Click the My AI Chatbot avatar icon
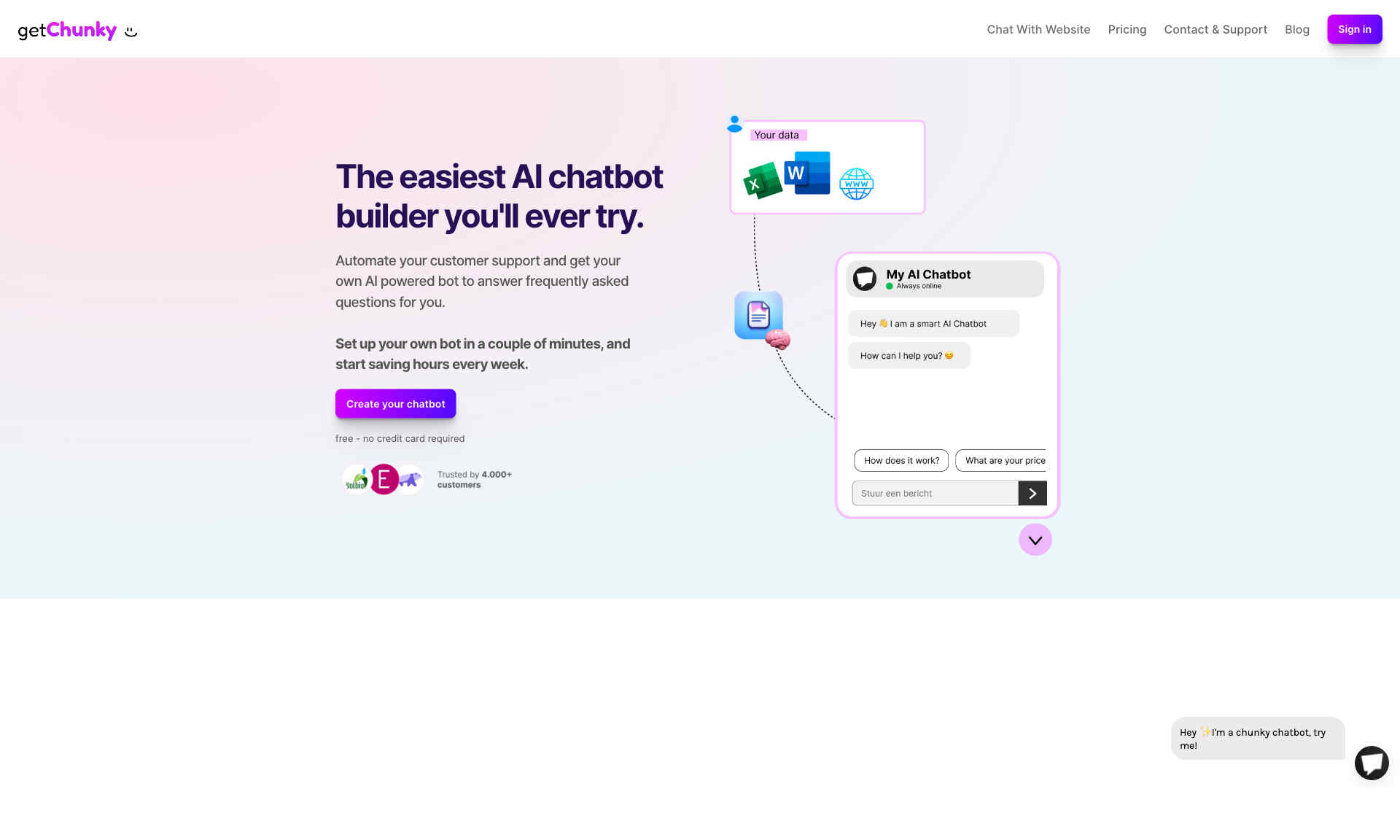Viewport: 1400px width, 840px height. pos(865,278)
